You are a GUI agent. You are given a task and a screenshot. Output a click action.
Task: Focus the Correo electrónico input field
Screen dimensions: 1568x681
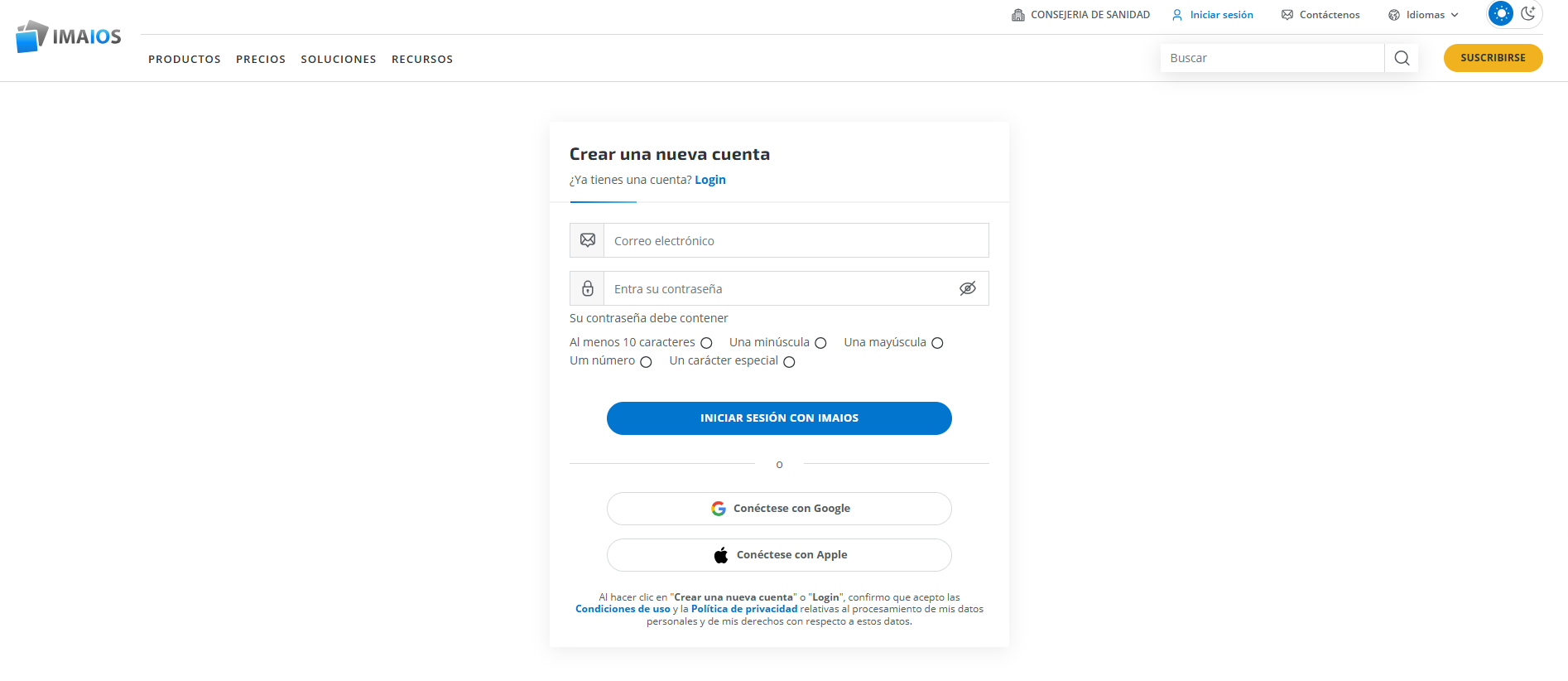(795, 241)
